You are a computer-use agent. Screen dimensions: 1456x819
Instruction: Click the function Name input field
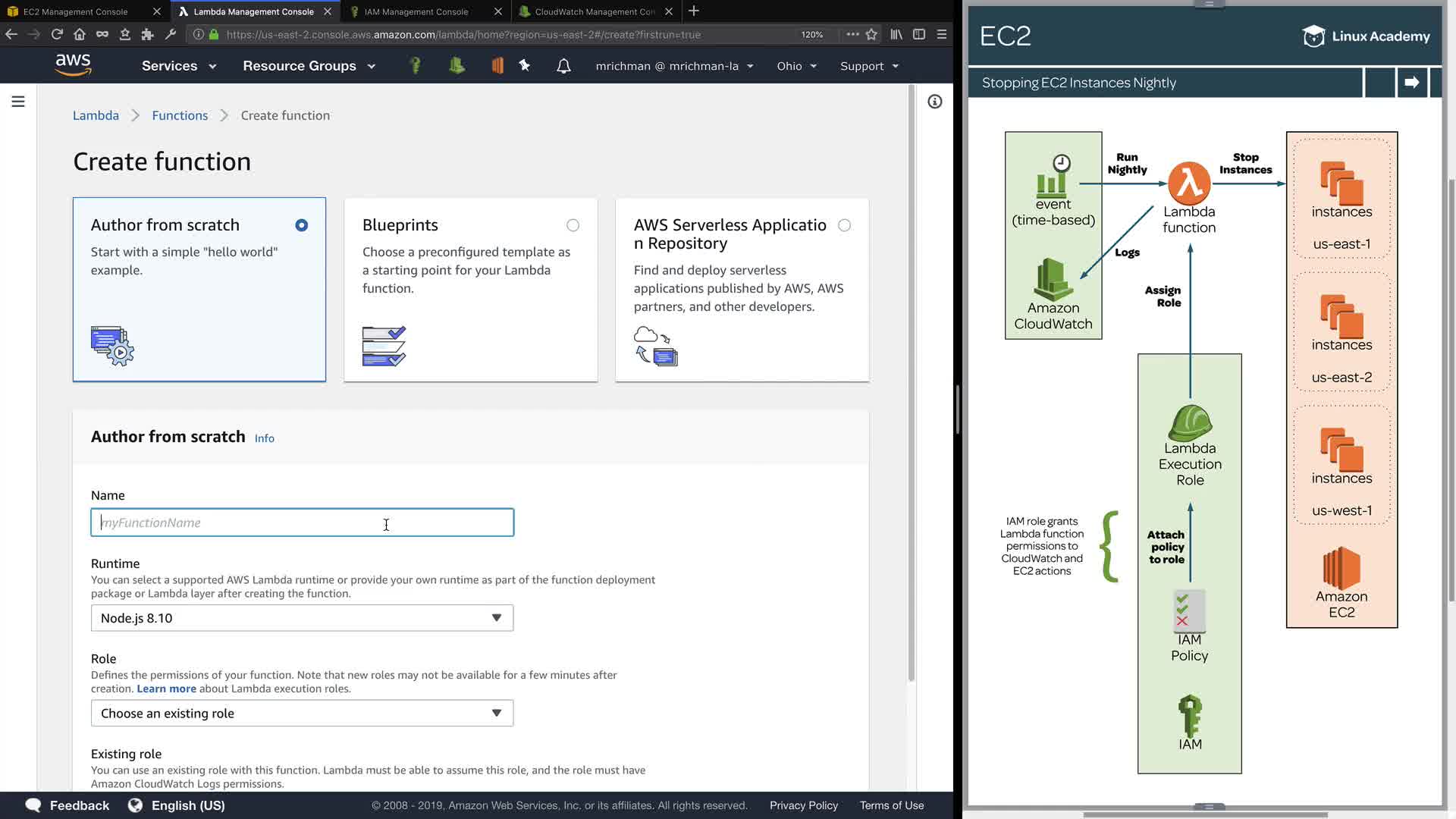[302, 522]
